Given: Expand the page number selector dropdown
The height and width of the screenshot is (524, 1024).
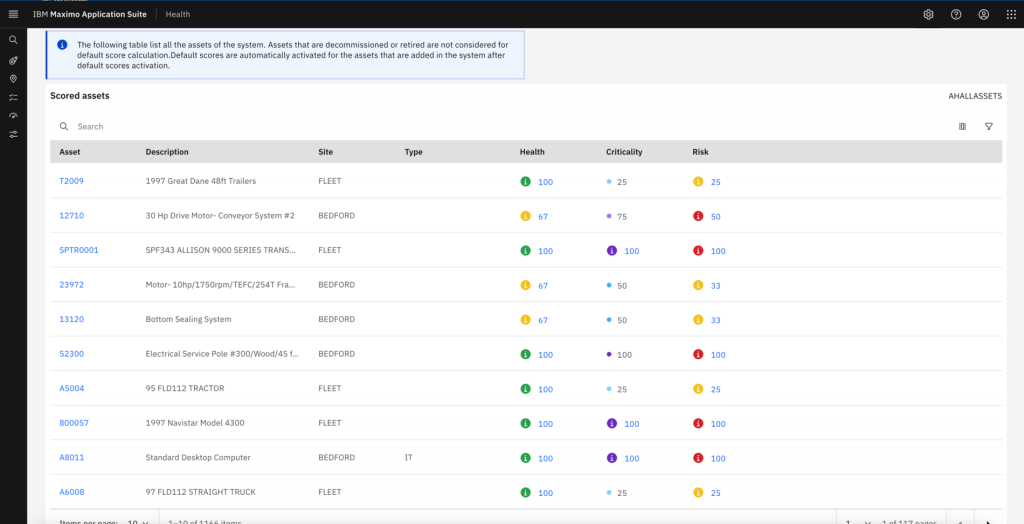Looking at the screenshot, I should pos(856,520).
